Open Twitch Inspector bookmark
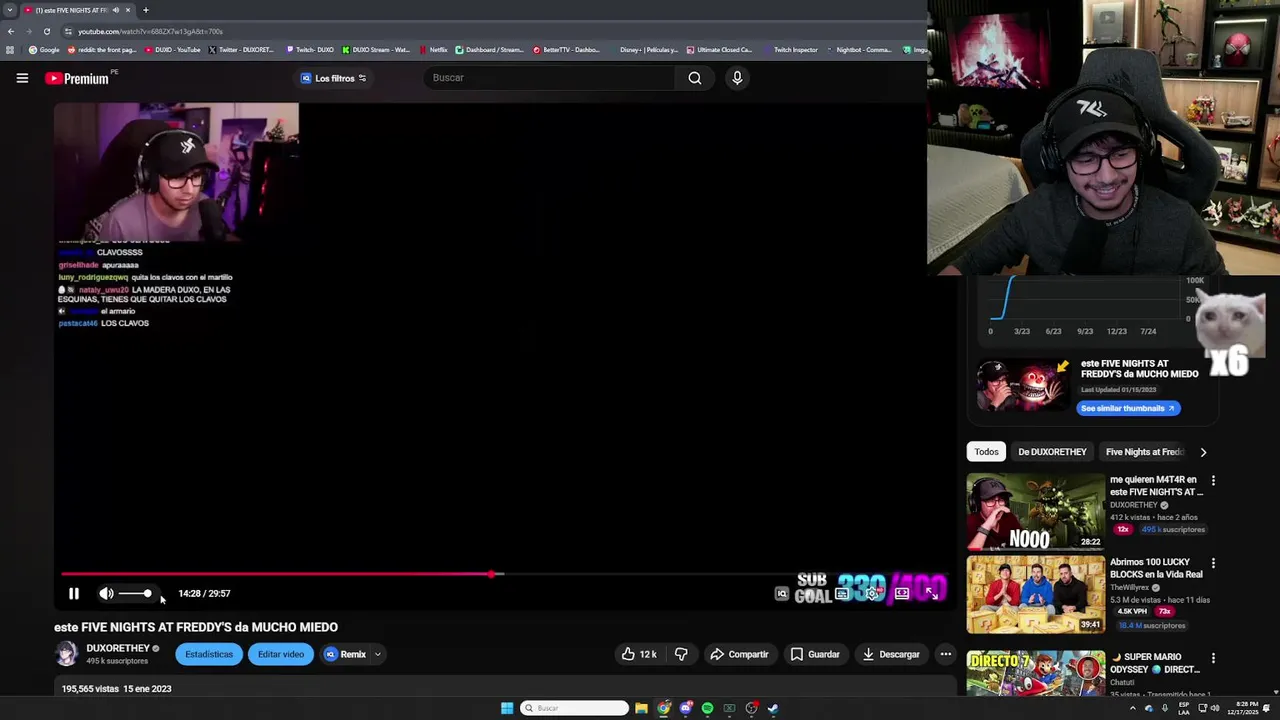Image resolution: width=1280 pixels, height=720 pixels. click(x=790, y=50)
